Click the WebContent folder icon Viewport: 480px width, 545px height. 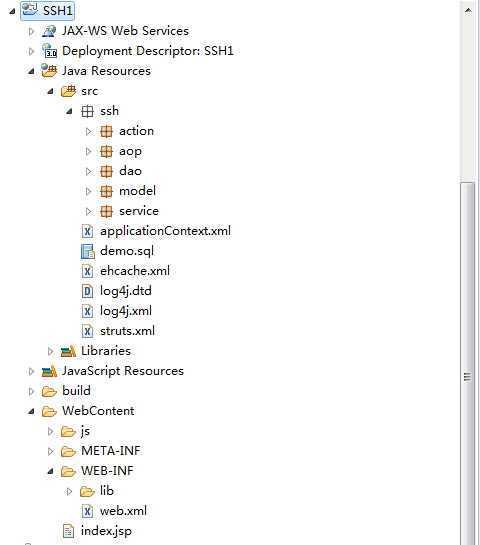(49, 411)
